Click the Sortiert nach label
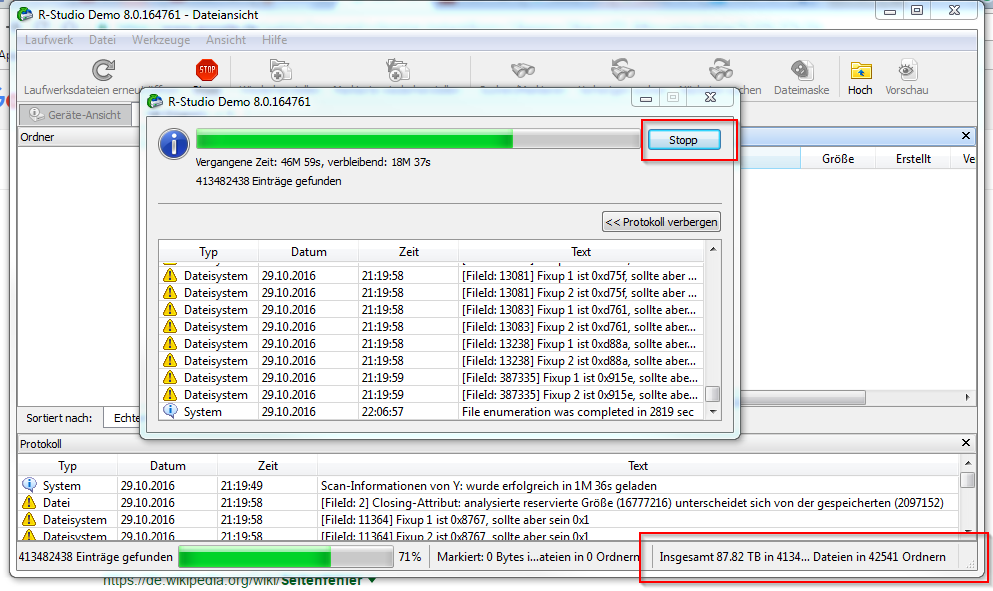This screenshot has width=993, height=591. [x=59, y=418]
